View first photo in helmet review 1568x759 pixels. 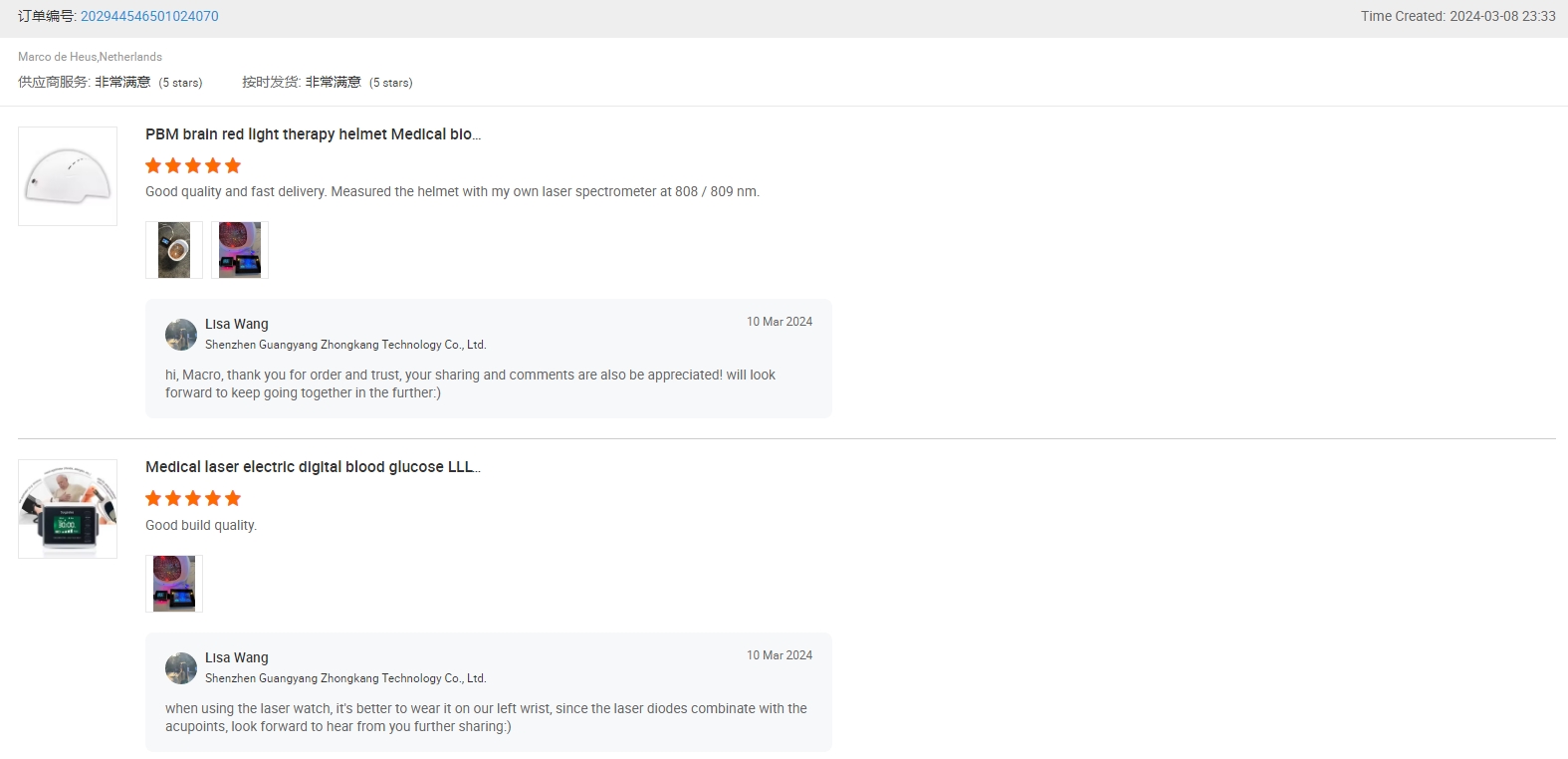[174, 250]
